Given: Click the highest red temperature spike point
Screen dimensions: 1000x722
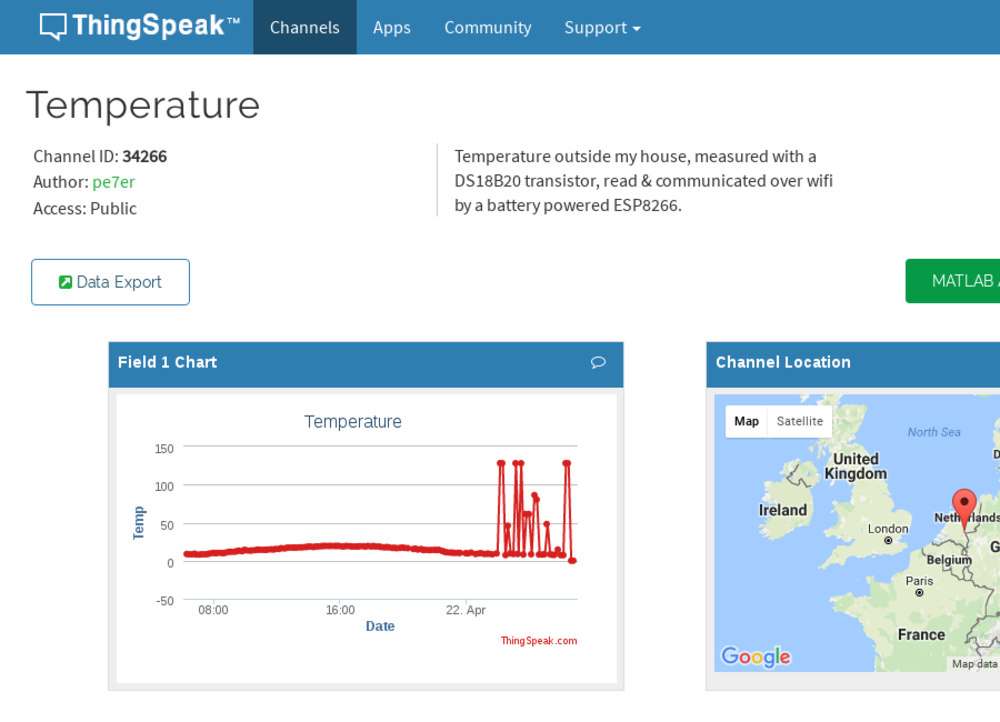Looking at the screenshot, I should pos(501,463).
